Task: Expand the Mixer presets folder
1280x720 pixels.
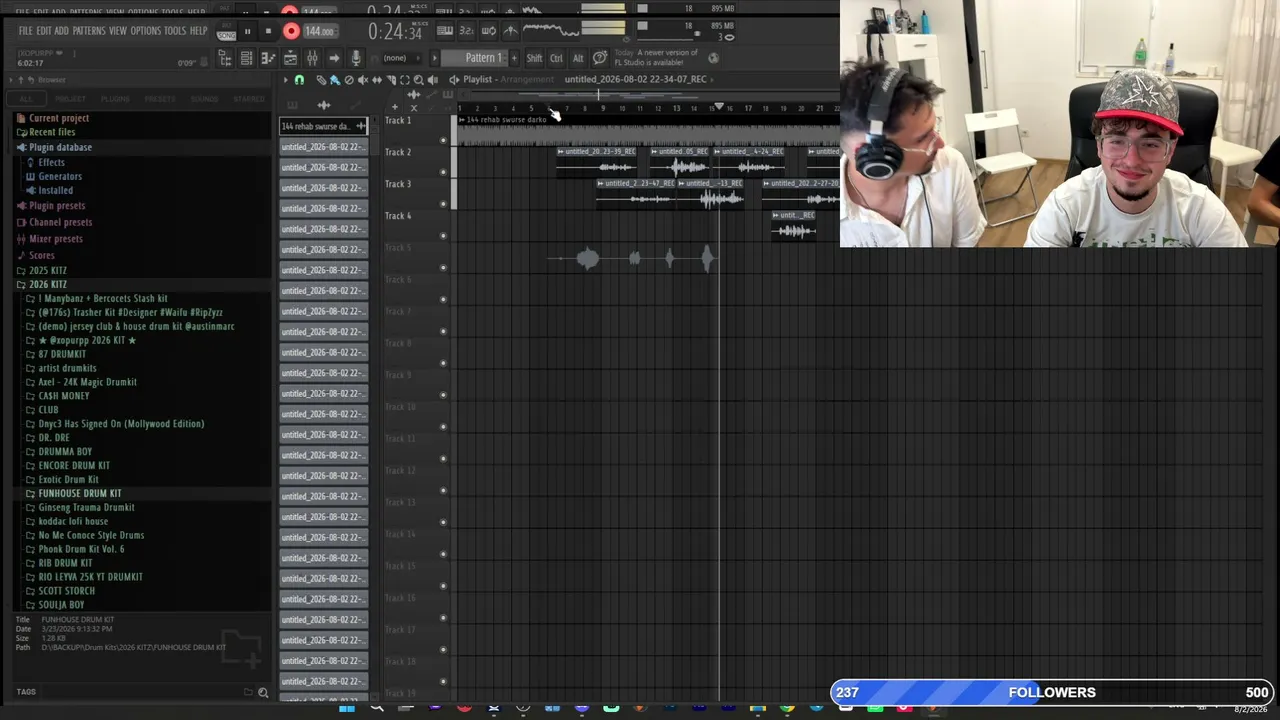Action: coord(56,239)
